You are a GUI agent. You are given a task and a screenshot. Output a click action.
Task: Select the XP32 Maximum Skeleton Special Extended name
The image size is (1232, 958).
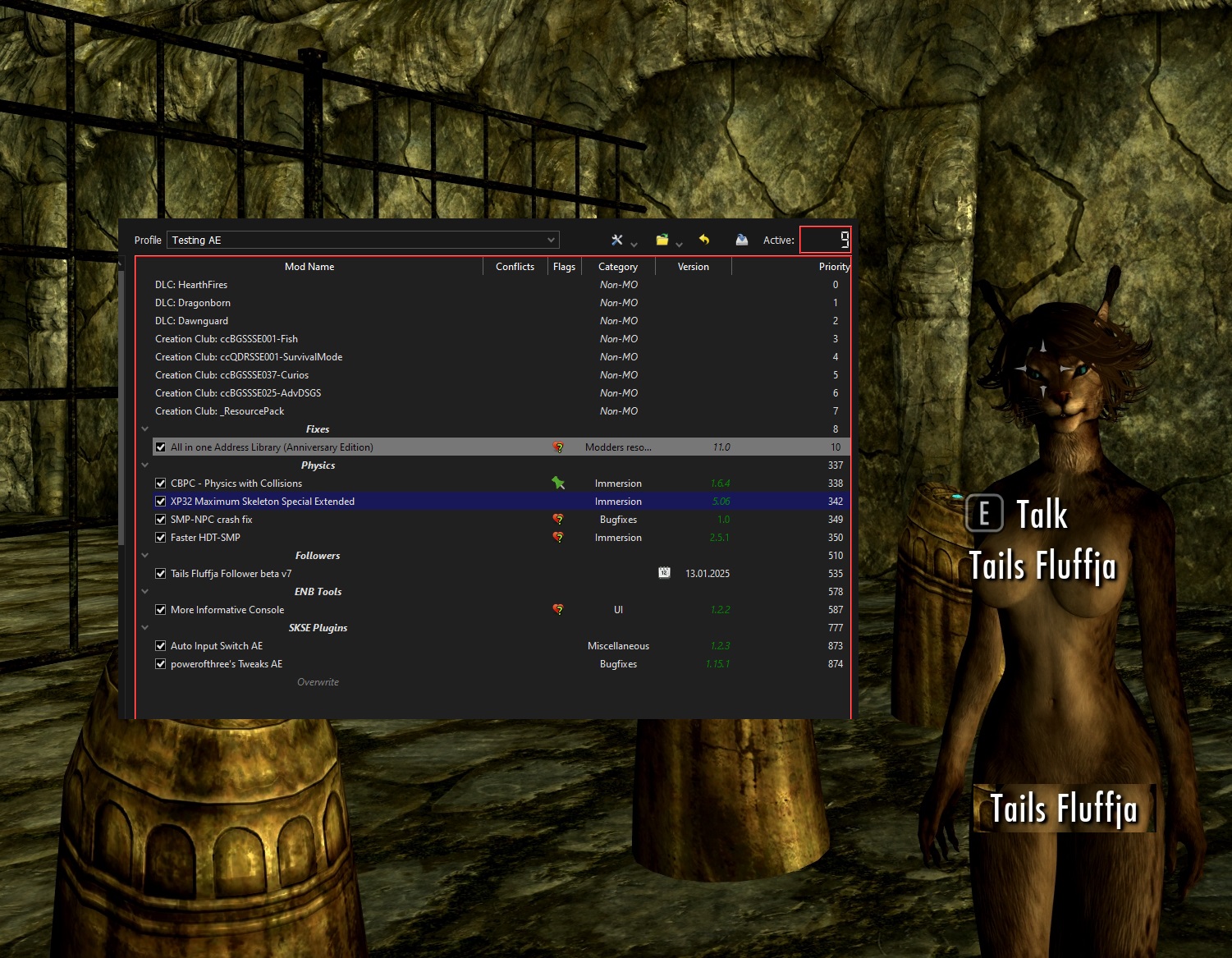coord(263,502)
